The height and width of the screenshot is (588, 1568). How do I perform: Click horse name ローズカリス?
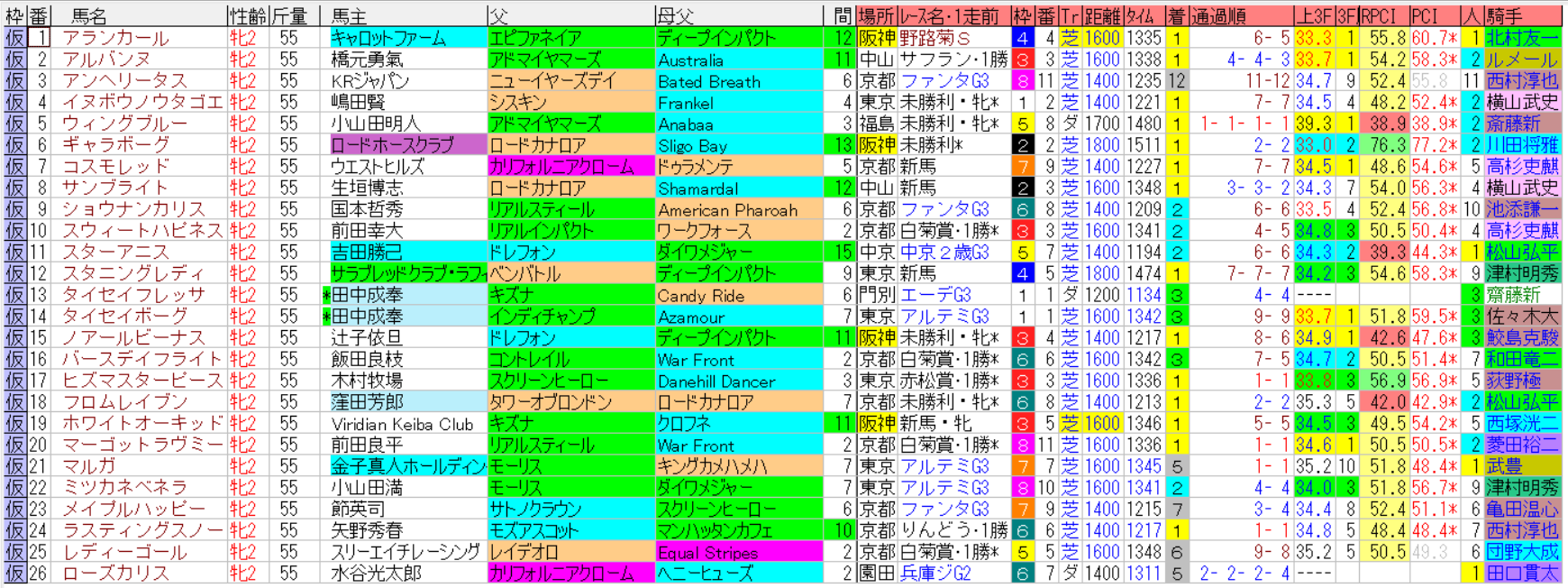(114, 574)
